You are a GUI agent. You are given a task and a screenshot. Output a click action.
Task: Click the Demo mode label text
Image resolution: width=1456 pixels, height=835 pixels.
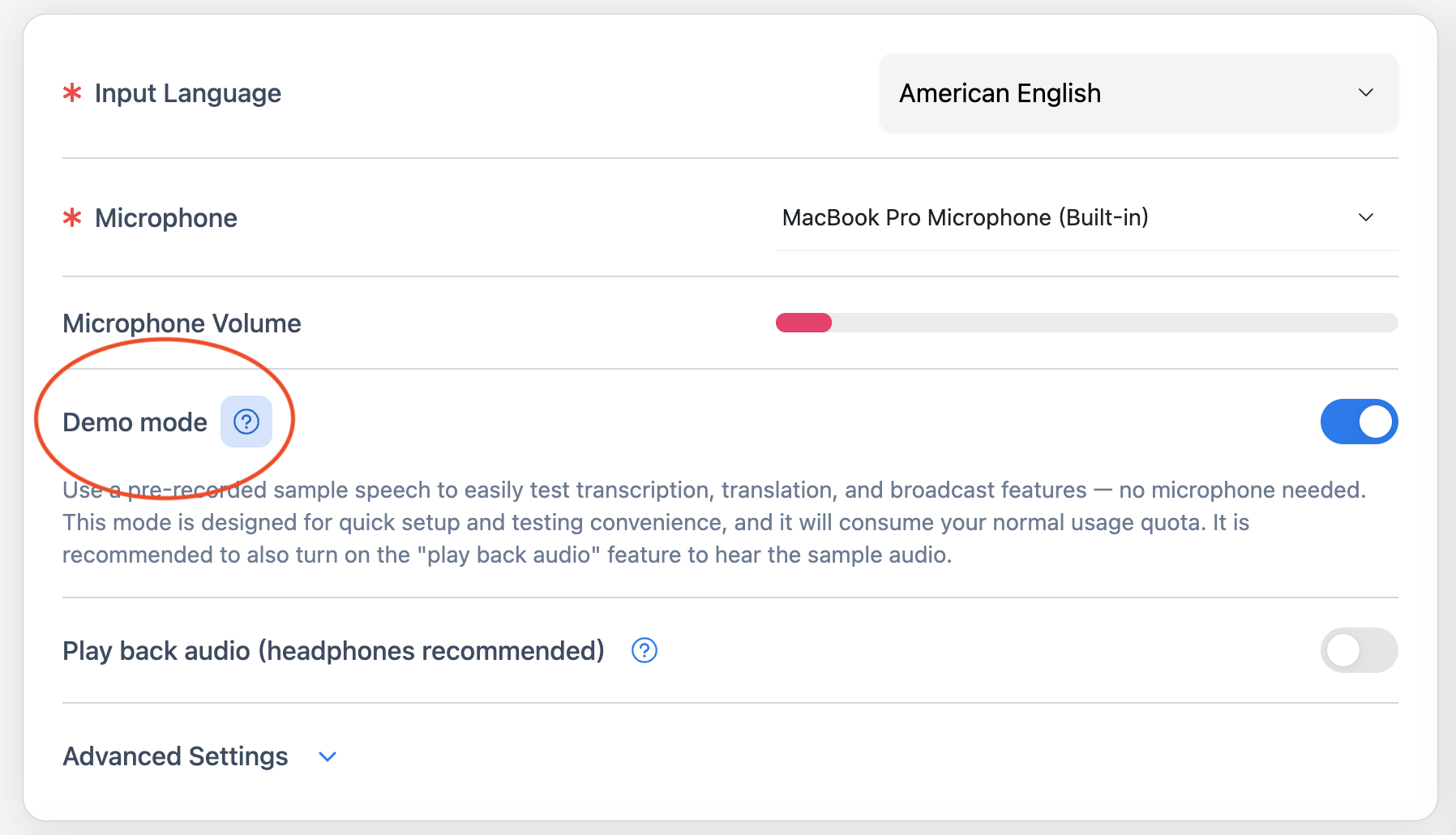coord(135,422)
